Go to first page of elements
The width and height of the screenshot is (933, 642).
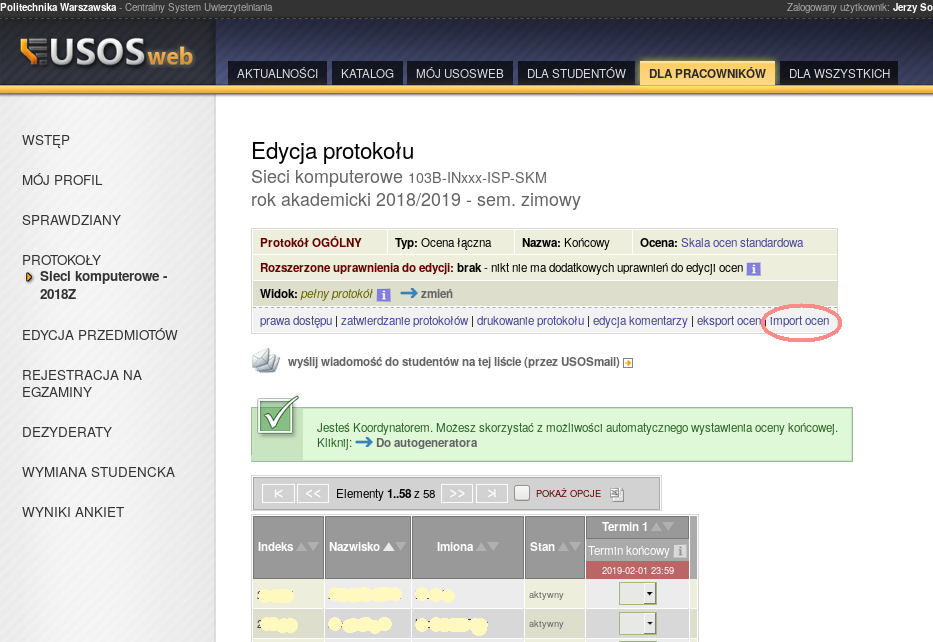pos(277,493)
